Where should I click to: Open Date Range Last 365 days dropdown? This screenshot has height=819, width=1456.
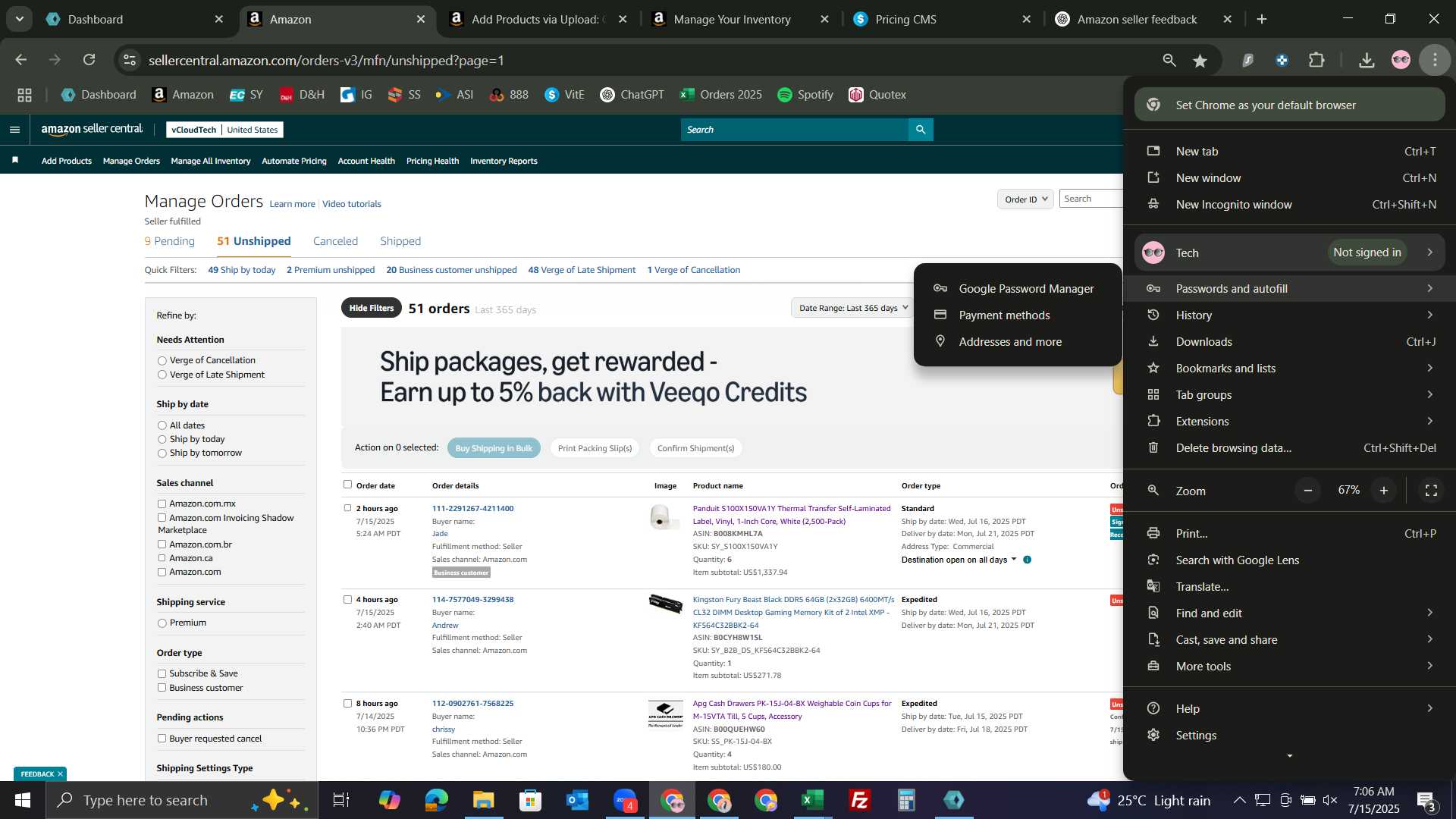852,308
